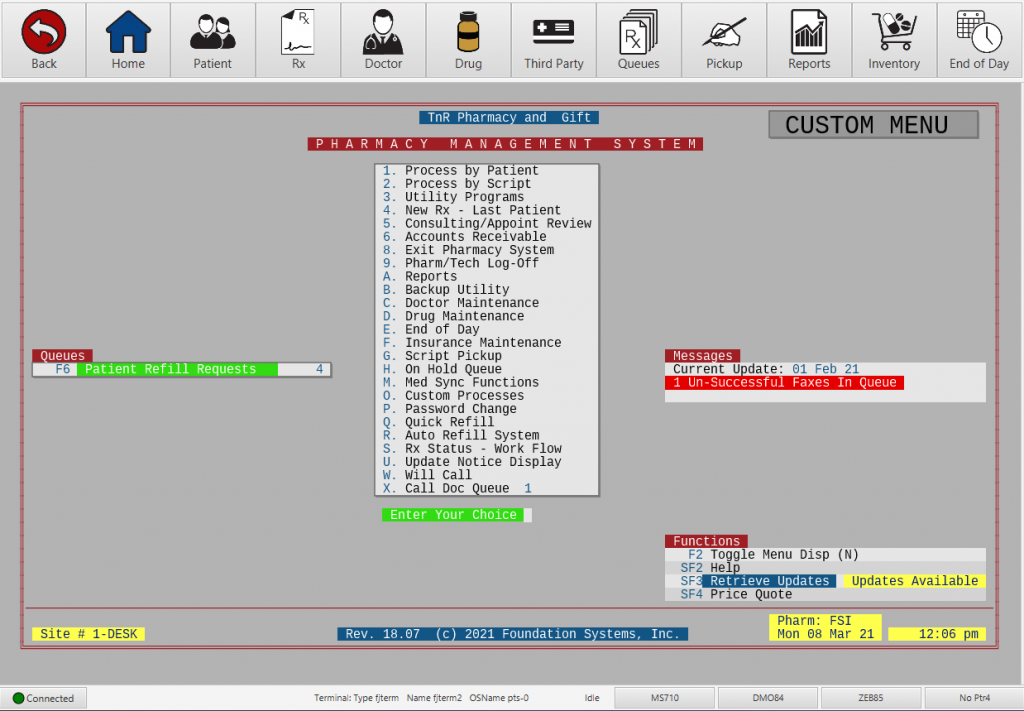Click the Messages section header

[x=703, y=356]
